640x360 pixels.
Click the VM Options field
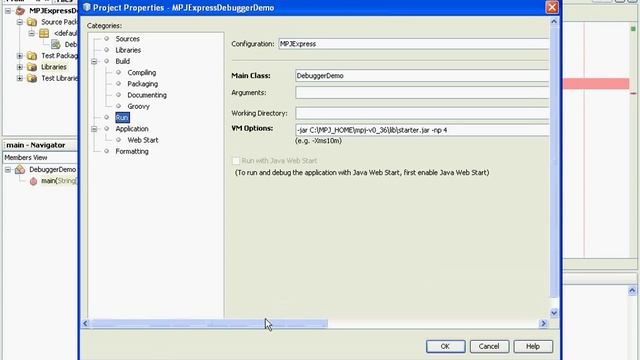422,130
